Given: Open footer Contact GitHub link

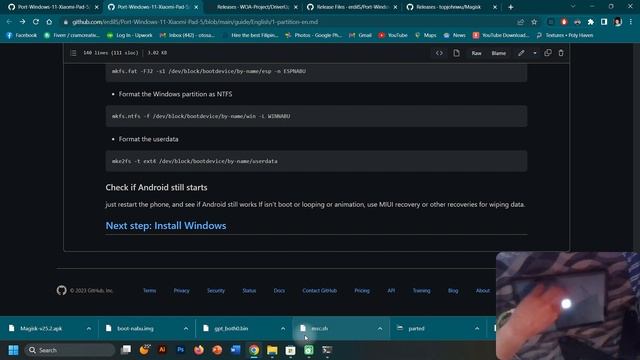Looking at the screenshot, I should click(320, 291).
